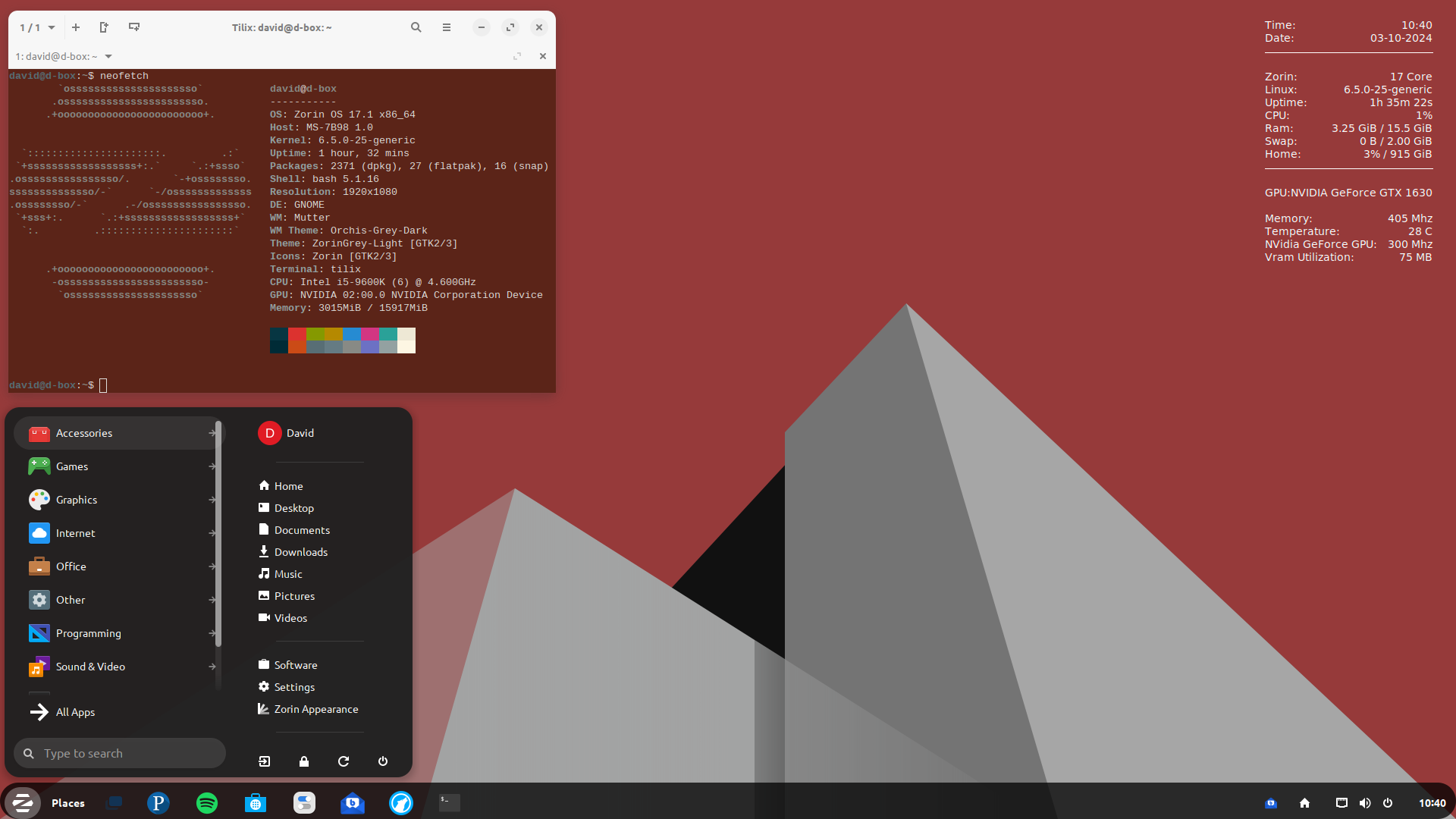1456x819 pixels.
Task: Add terminal down in Tilix
Action: (134, 27)
